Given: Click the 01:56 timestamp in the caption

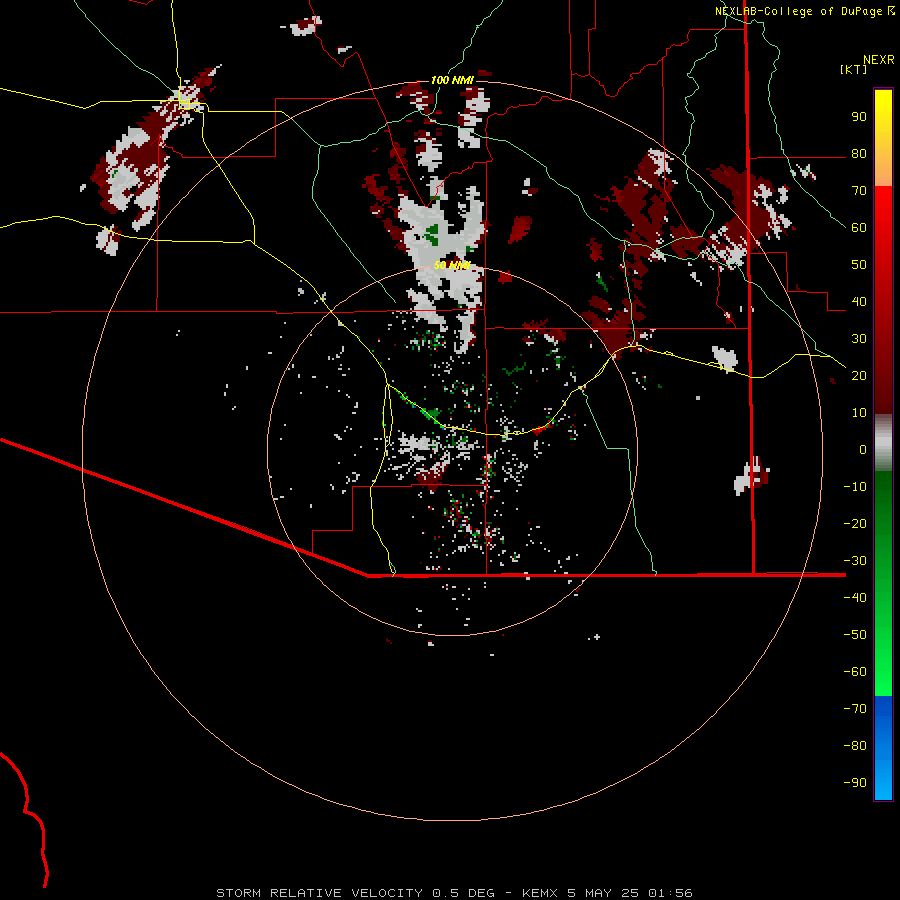Looking at the screenshot, I should pyautogui.click(x=670, y=893).
